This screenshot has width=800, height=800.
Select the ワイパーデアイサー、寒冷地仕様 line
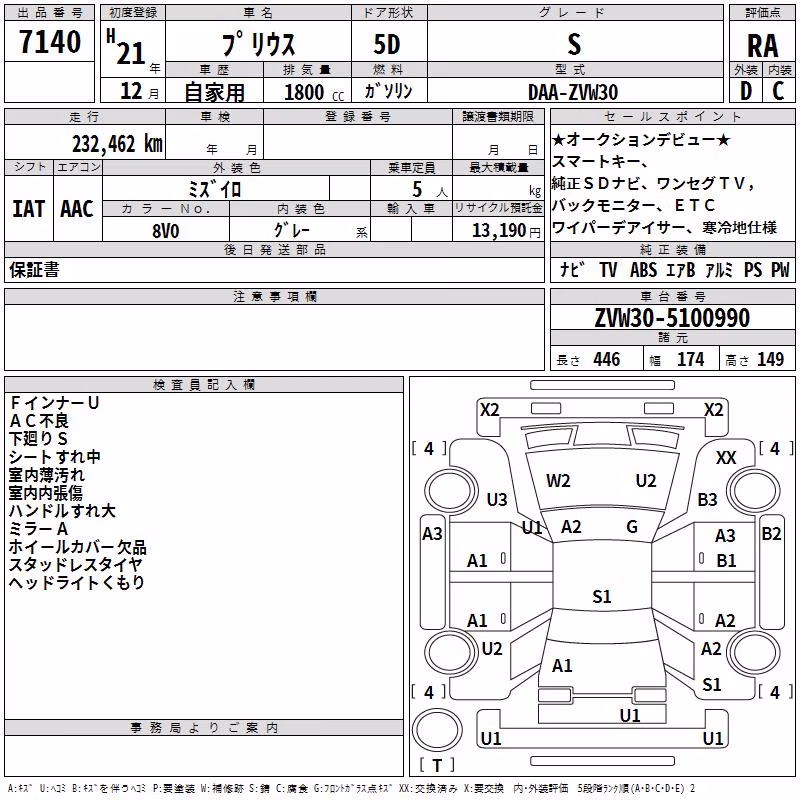[664, 228]
